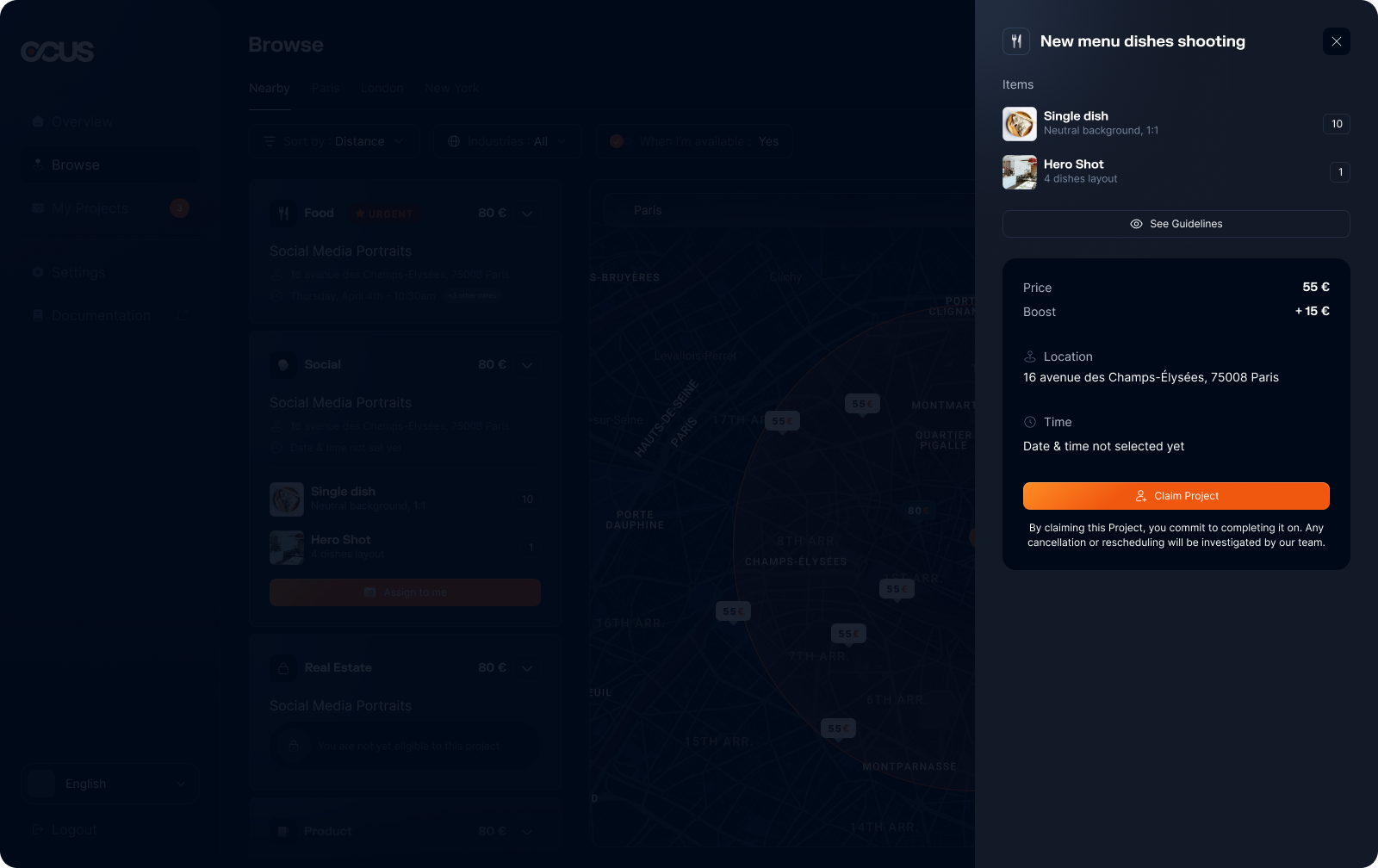Open the Single dish item thumbnail
This screenshot has width=1378, height=868.
click(x=1020, y=124)
